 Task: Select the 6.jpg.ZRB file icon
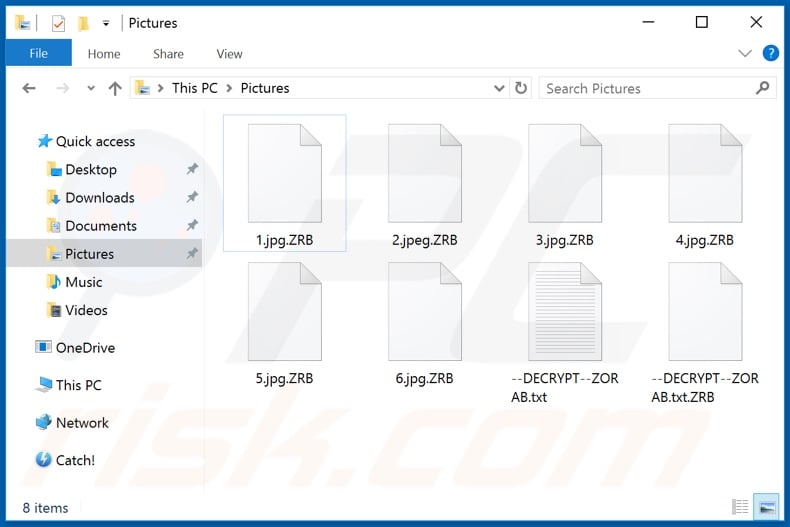point(425,311)
